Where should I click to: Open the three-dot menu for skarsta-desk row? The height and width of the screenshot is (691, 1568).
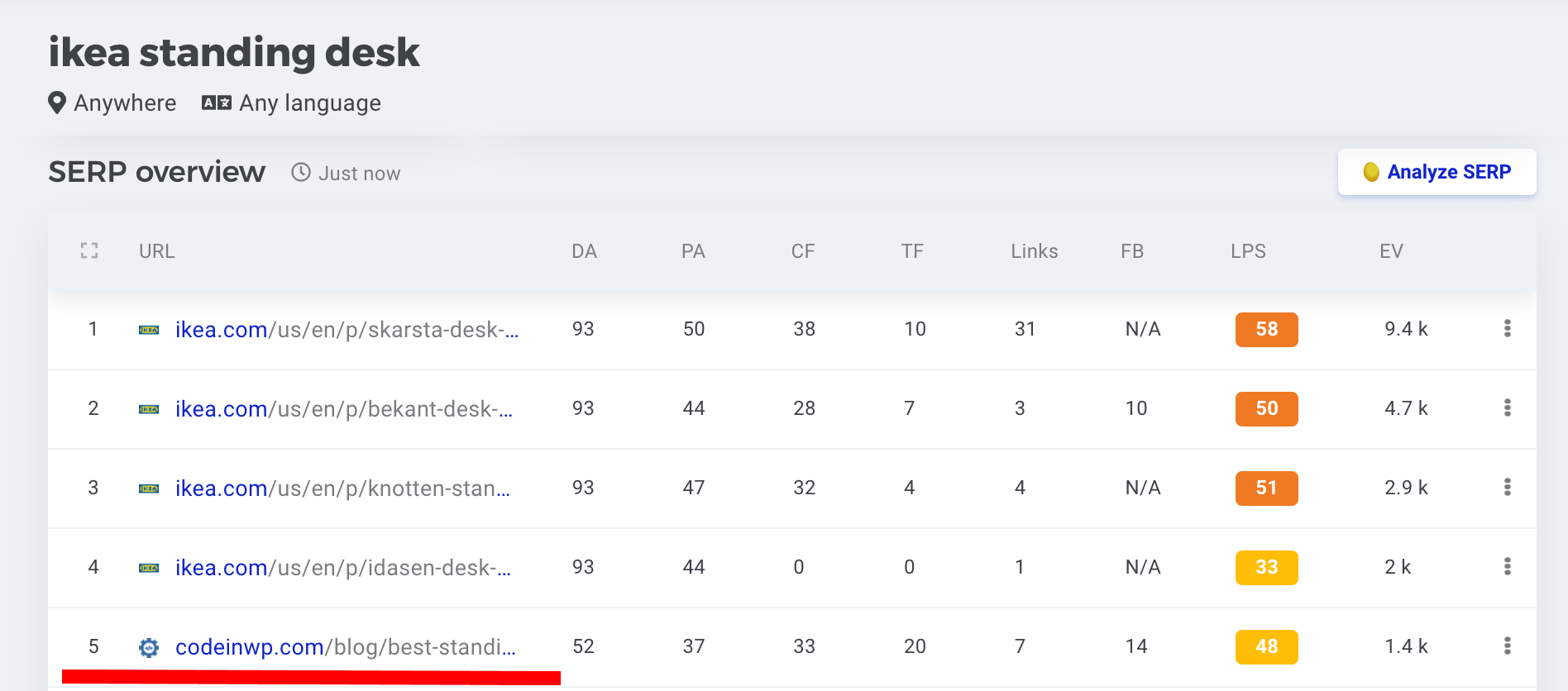point(1508,329)
